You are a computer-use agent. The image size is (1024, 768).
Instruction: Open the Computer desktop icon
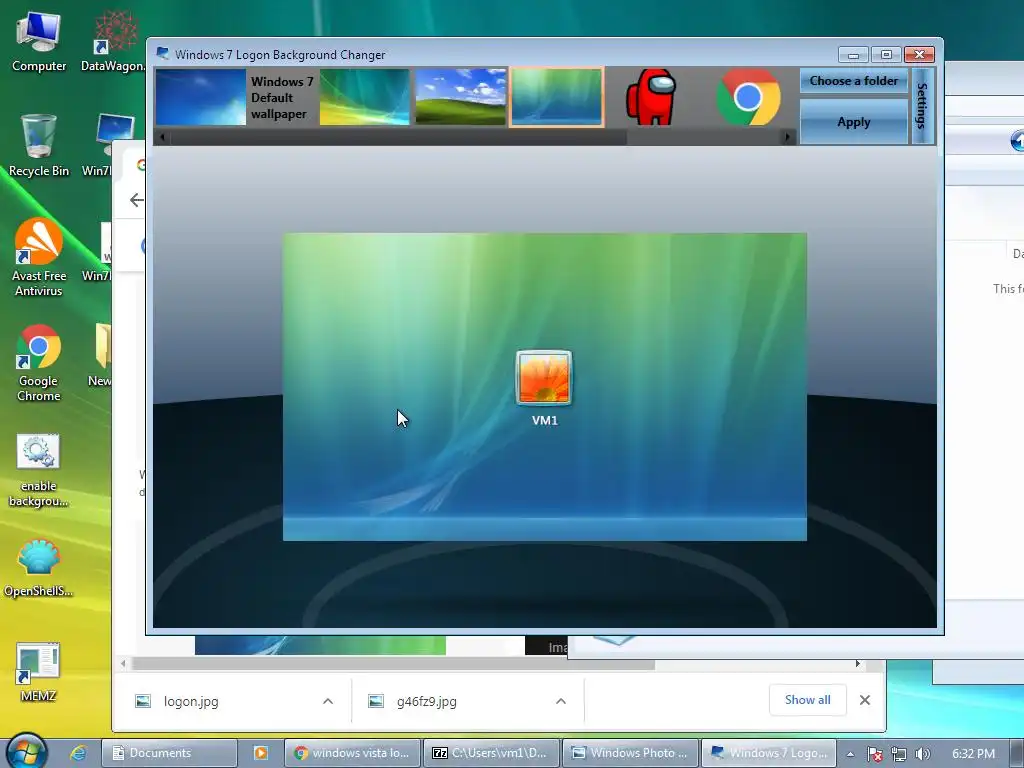tap(39, 42)
